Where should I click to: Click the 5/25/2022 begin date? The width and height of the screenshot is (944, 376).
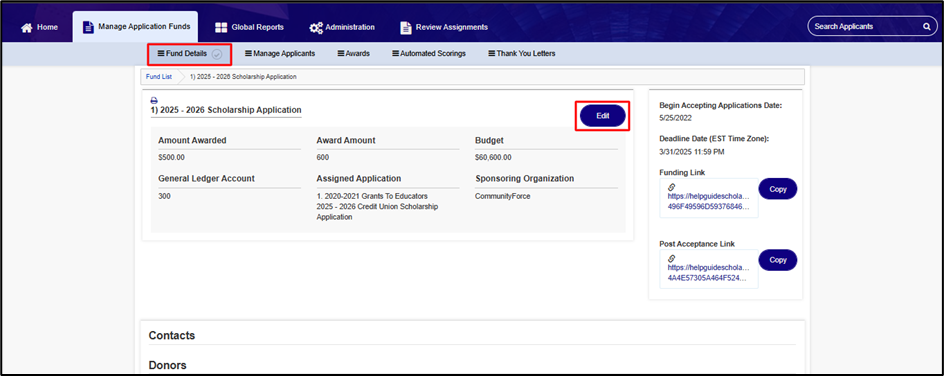point(675,118)
